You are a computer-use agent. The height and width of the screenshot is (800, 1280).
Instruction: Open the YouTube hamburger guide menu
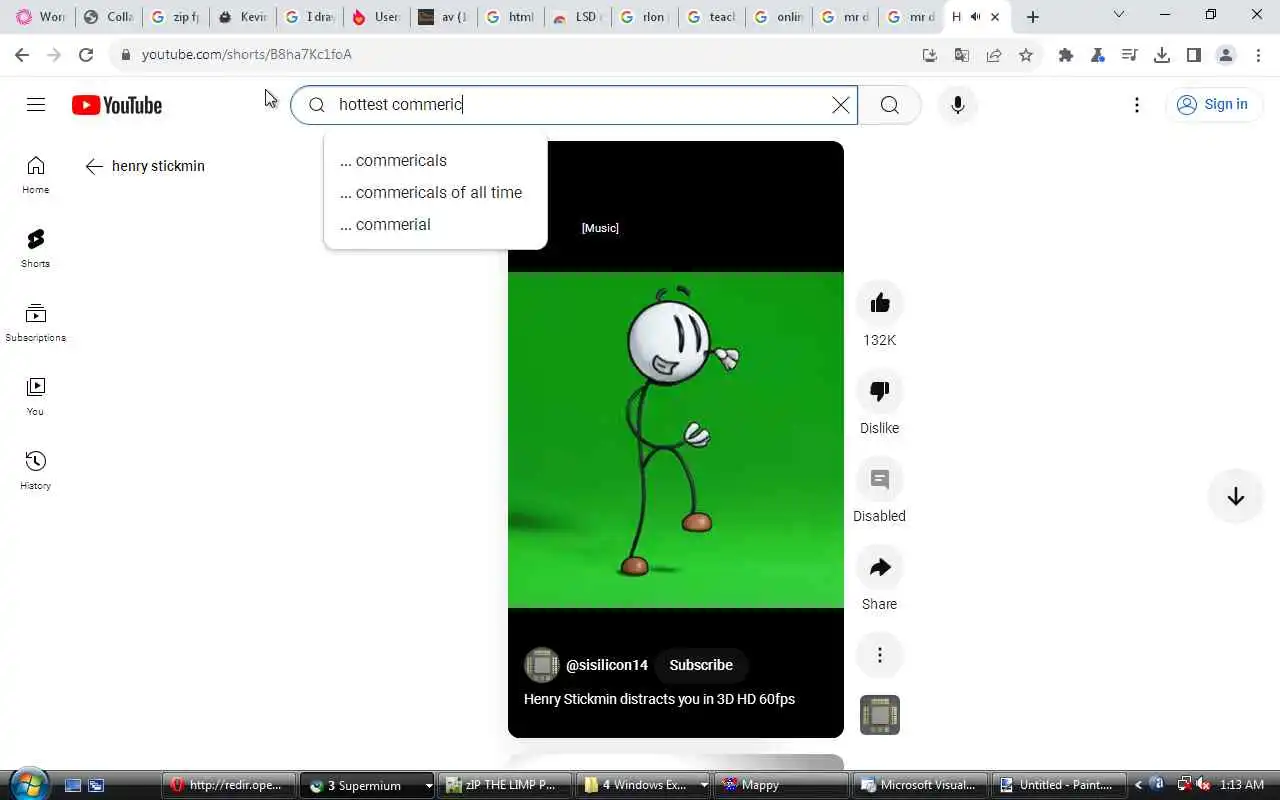36,105
